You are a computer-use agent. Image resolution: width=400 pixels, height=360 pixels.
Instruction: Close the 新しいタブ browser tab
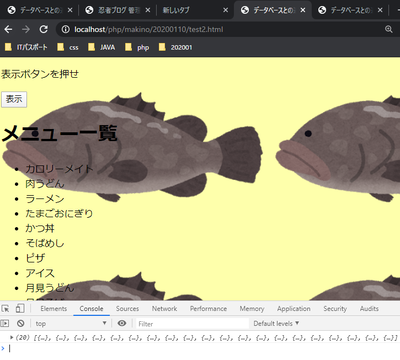[225, 10]
